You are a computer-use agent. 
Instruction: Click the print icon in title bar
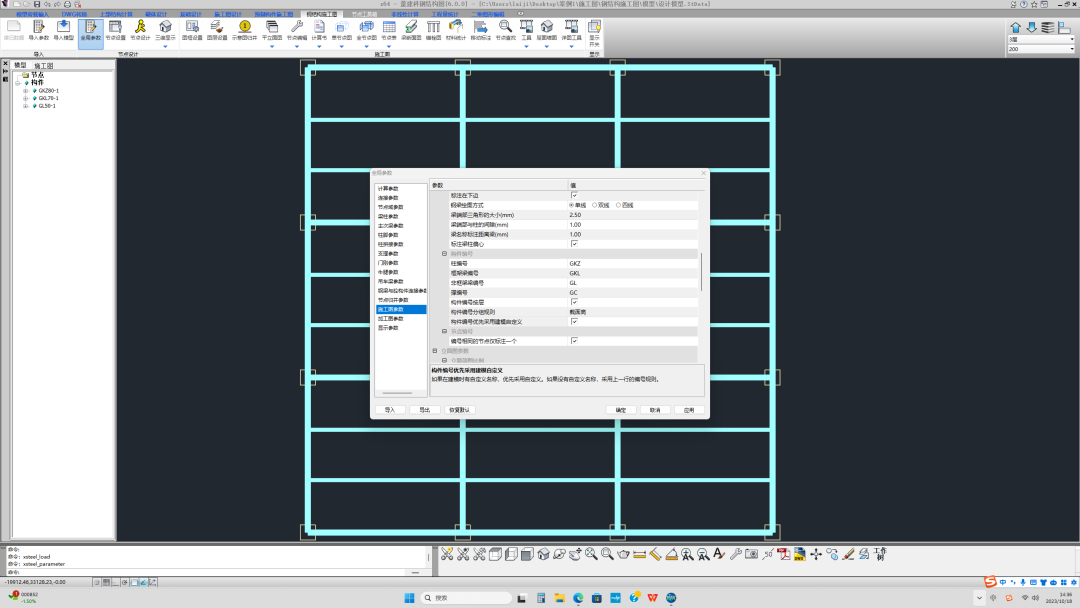(67, 4)
